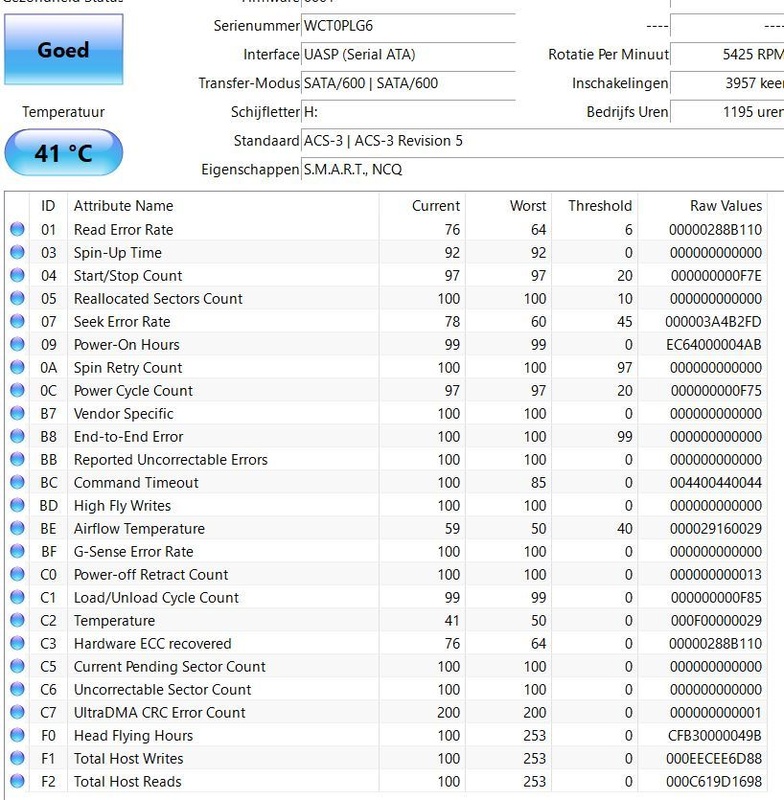Screen dimensions: 784x800
Task: Click the status orb for Current Pending Sector Count
Action: [x=17, y=666]
